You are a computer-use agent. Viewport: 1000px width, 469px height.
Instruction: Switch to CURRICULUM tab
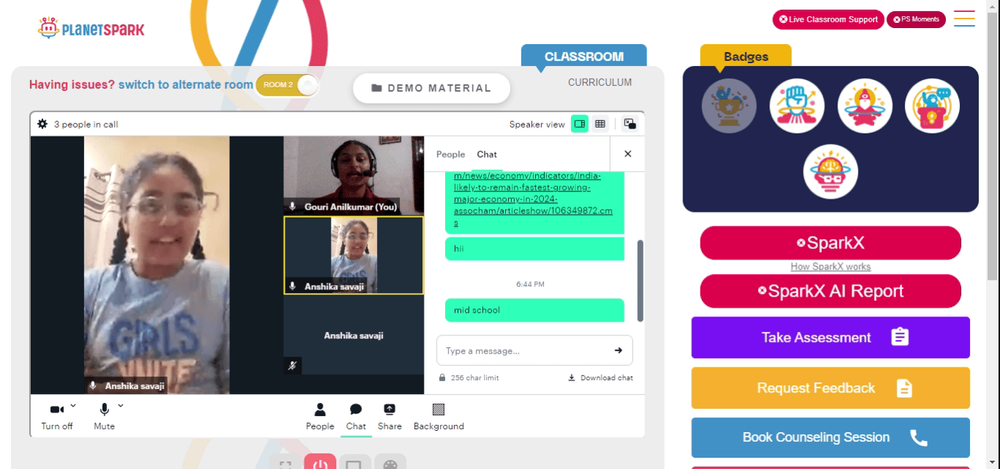tap(600, 82)
